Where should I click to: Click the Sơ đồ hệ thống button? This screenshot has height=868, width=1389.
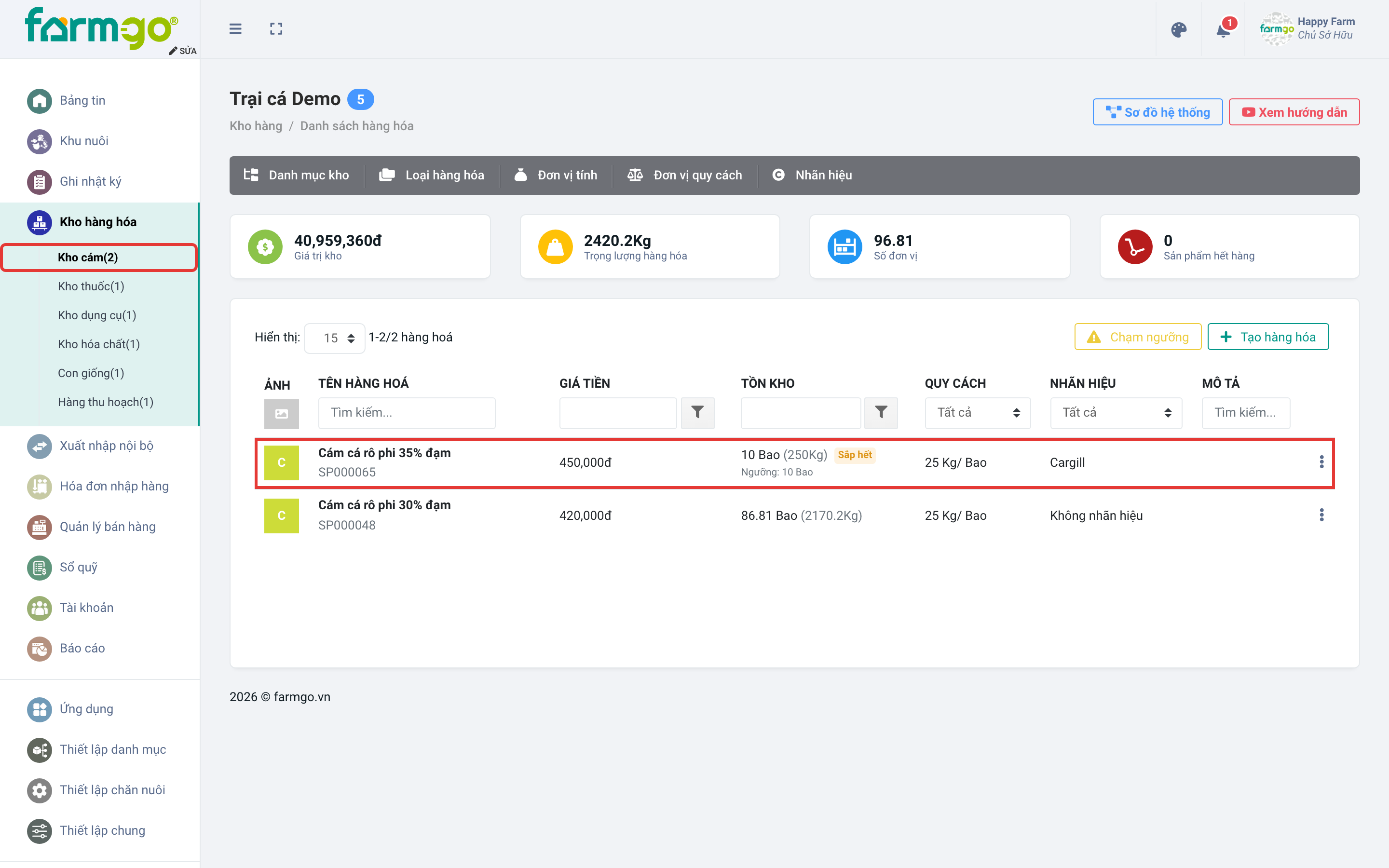[1157, 112]
